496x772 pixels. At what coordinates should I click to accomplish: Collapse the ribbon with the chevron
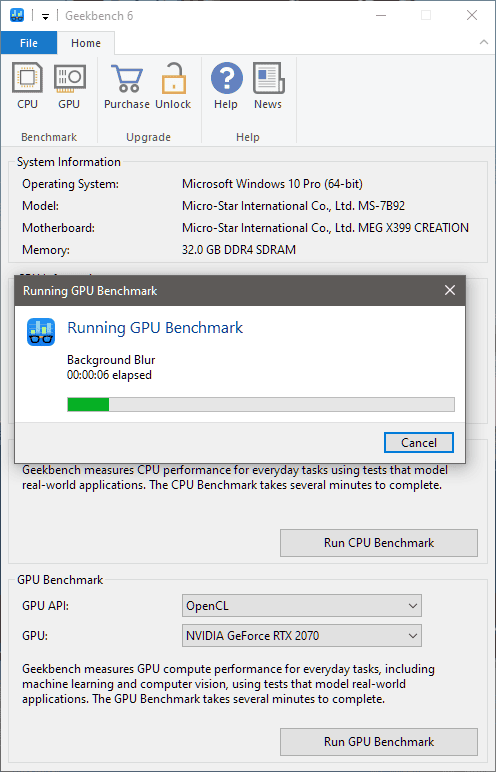pos(484,42)
